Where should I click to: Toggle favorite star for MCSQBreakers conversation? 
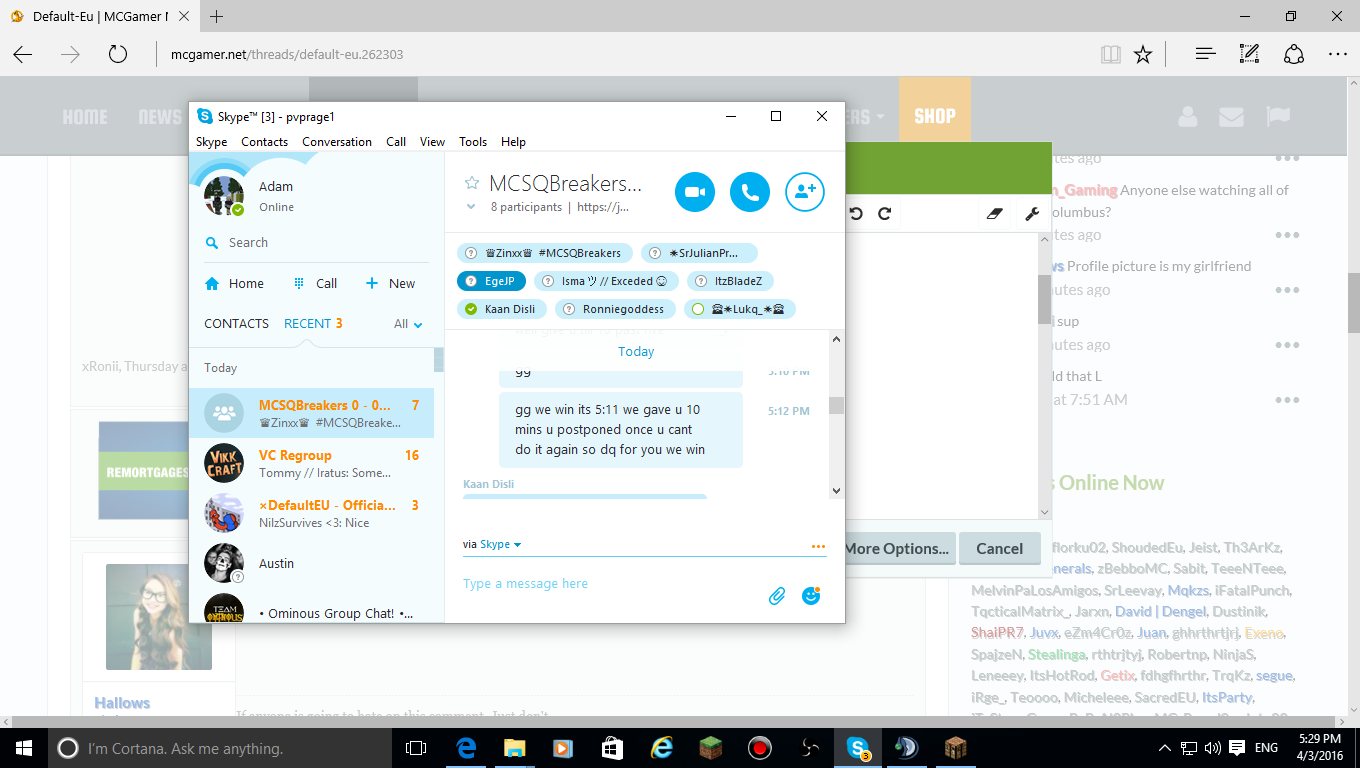point(472,183)
